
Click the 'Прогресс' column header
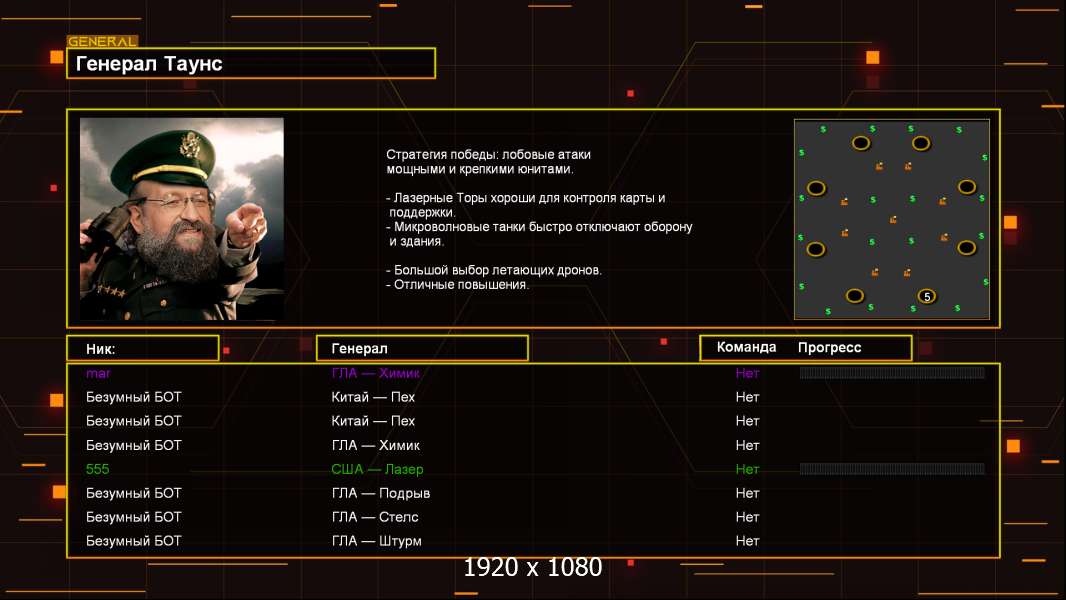pos(829,348)
